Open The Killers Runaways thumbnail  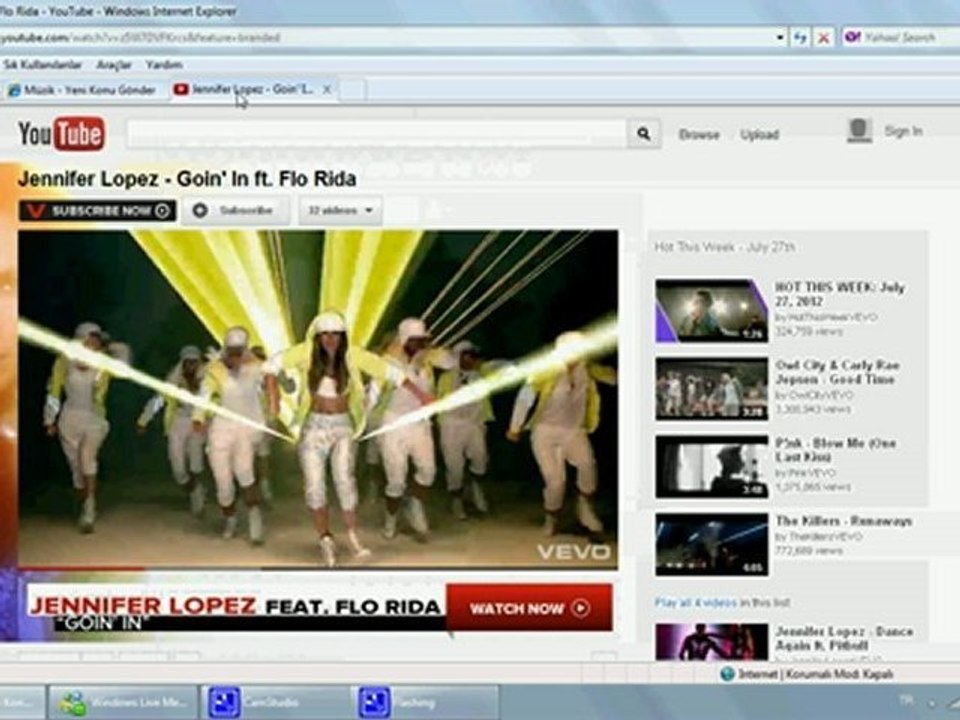pyautogui.click(x=711, y=544)
